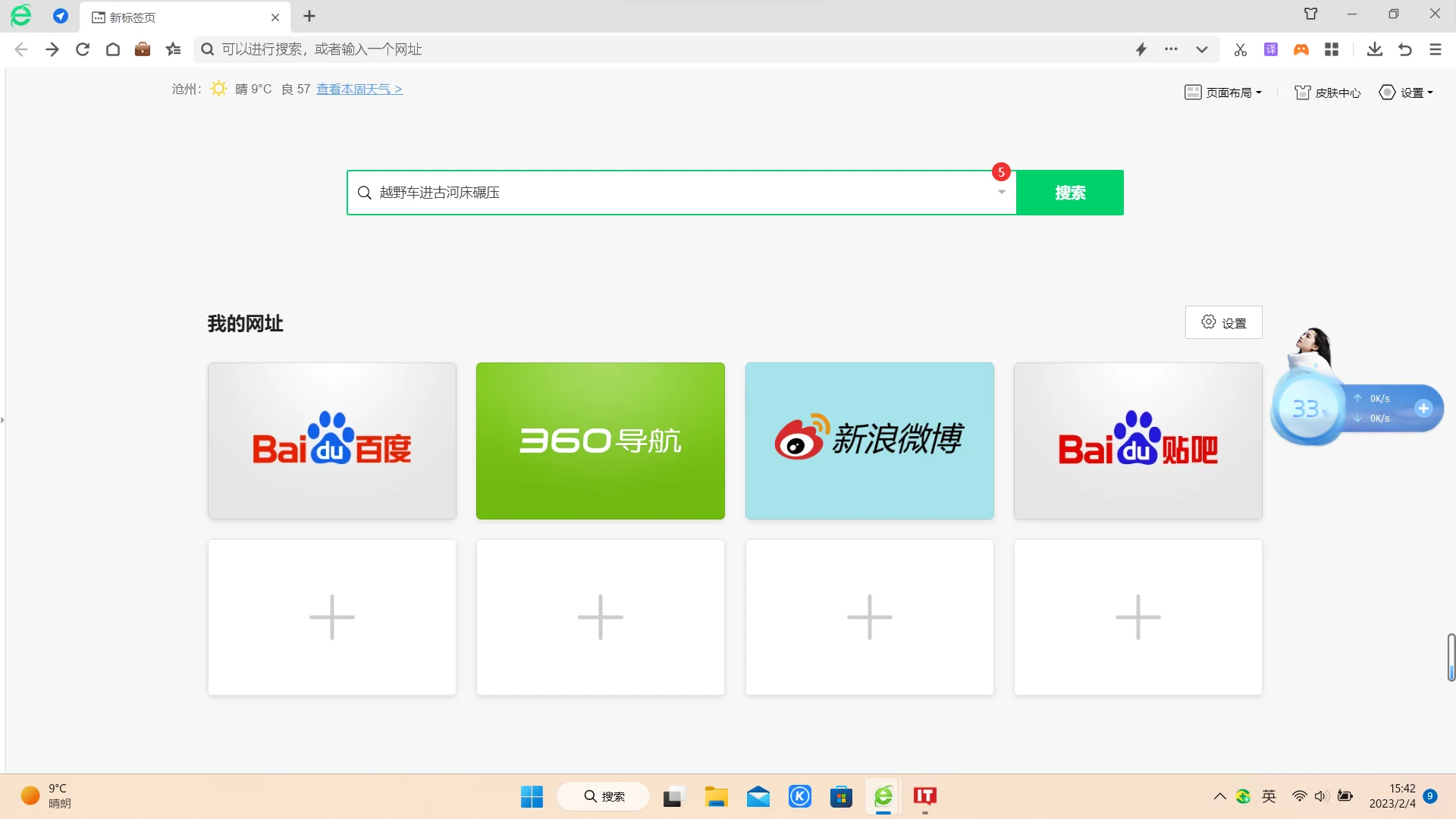
Task: Click the browser back arrow
Action: click(21, 49)
